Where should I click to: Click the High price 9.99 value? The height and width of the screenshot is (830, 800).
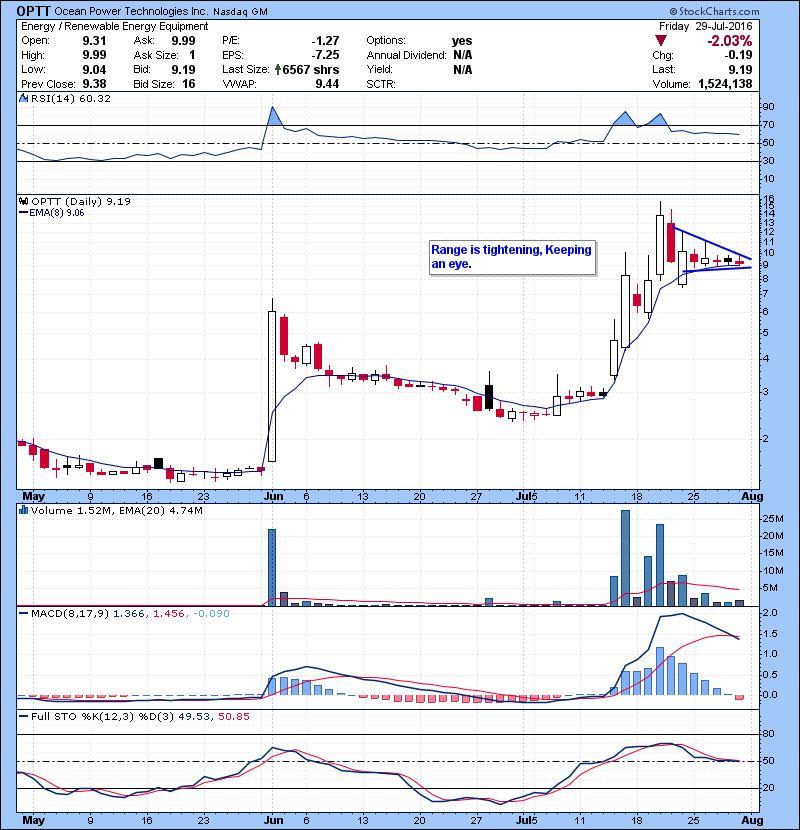click(94, 55)
